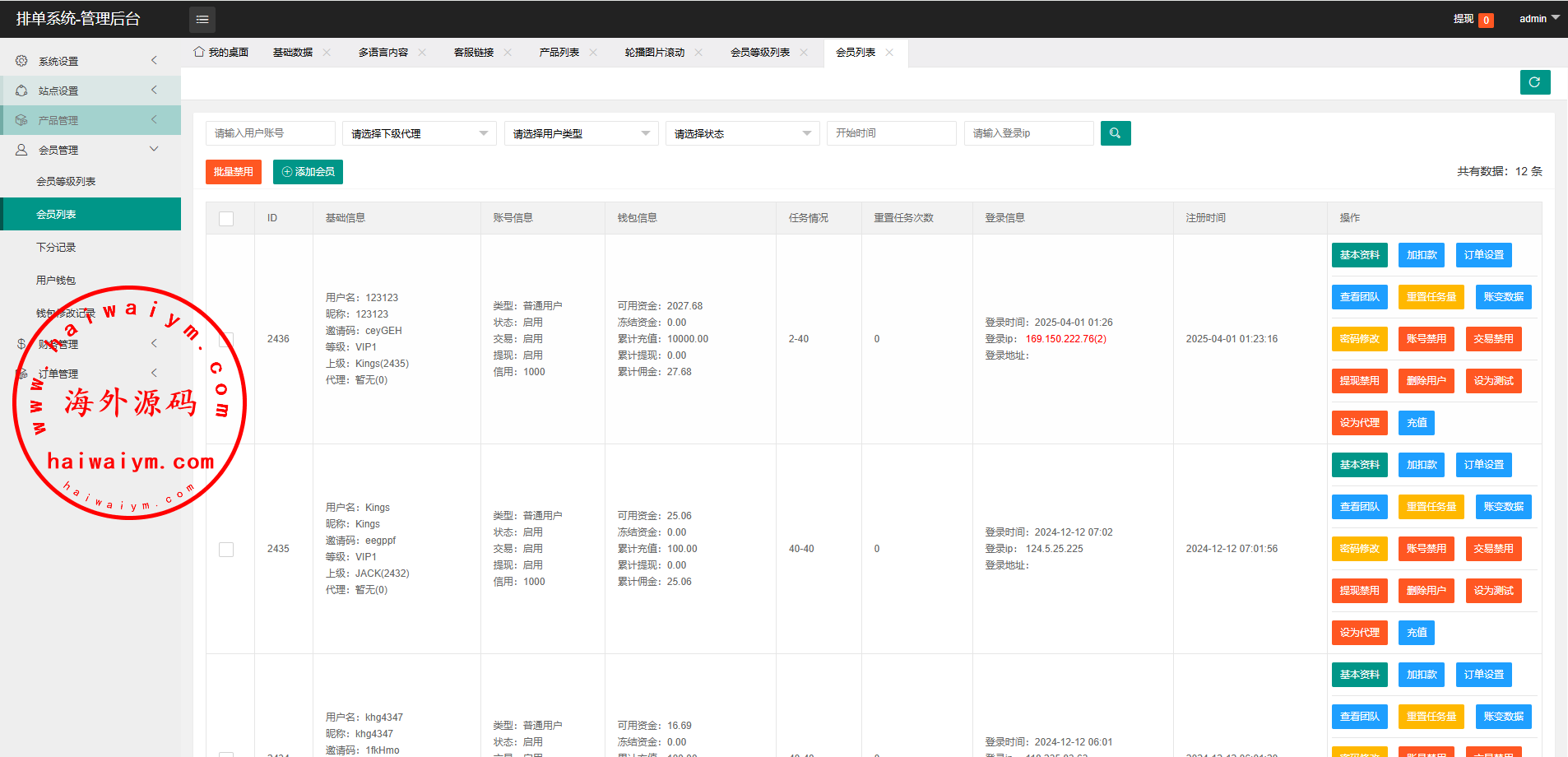The height and width of the screenshot is (757, 1568).
Task: Select 下分记录 in the sidebar
Action: click(56, 247)
